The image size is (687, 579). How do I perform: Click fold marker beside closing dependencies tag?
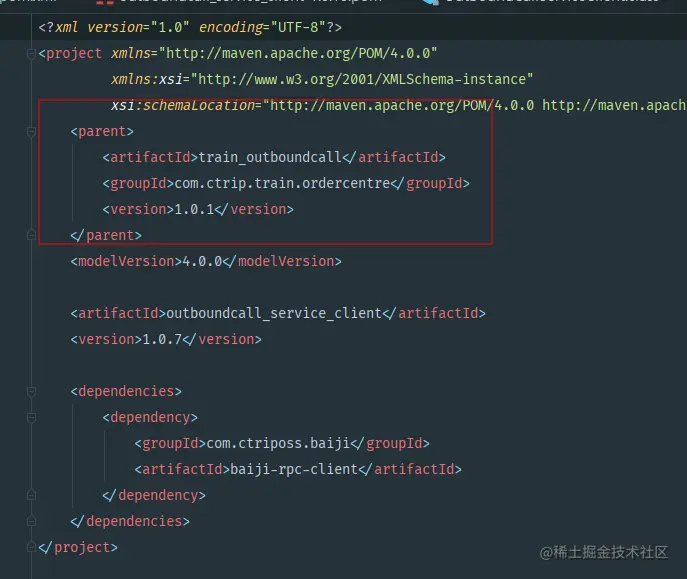pos(31,521)
